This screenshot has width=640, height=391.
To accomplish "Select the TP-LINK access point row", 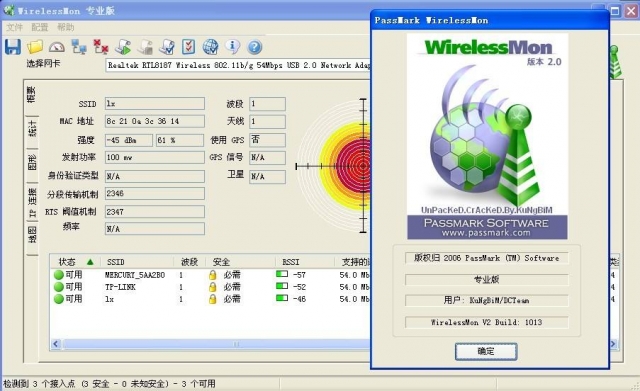I will [x=210, y=287].
